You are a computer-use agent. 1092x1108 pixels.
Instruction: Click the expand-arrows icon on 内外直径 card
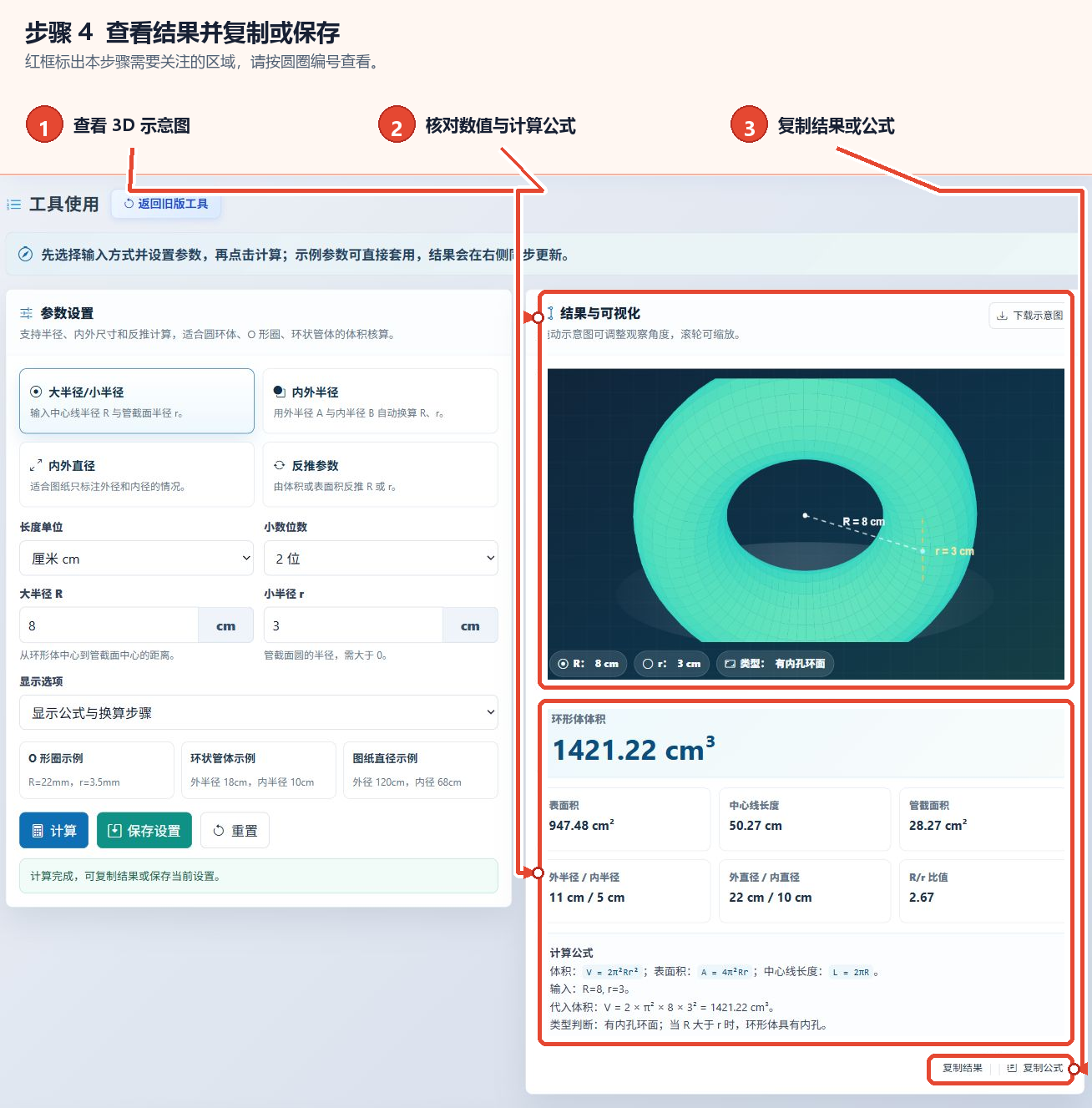[36, 466]
